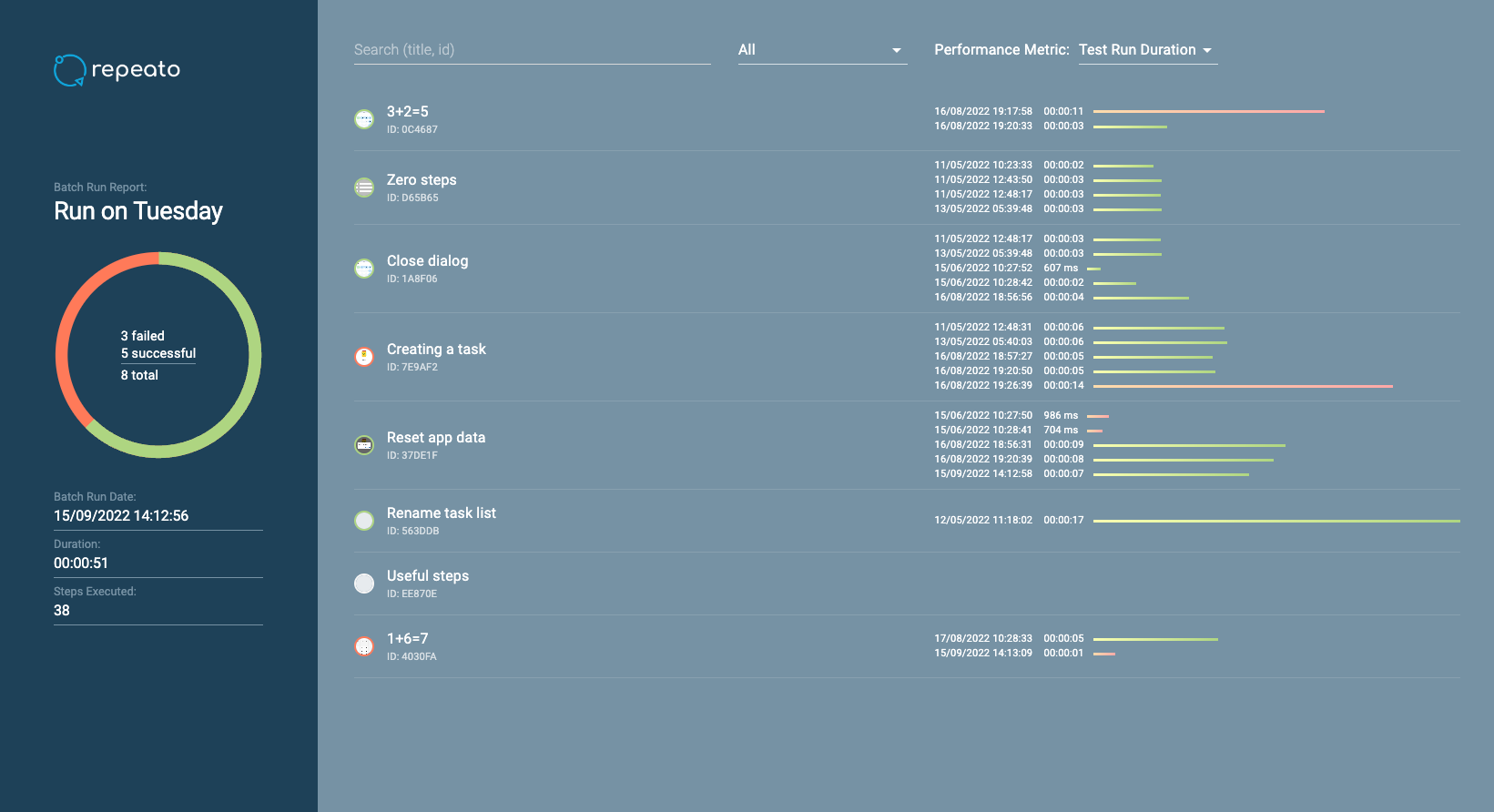Click the long 00:00:17 Rename task list bar
1494x812 pixels.
[x=1276, y=521]
